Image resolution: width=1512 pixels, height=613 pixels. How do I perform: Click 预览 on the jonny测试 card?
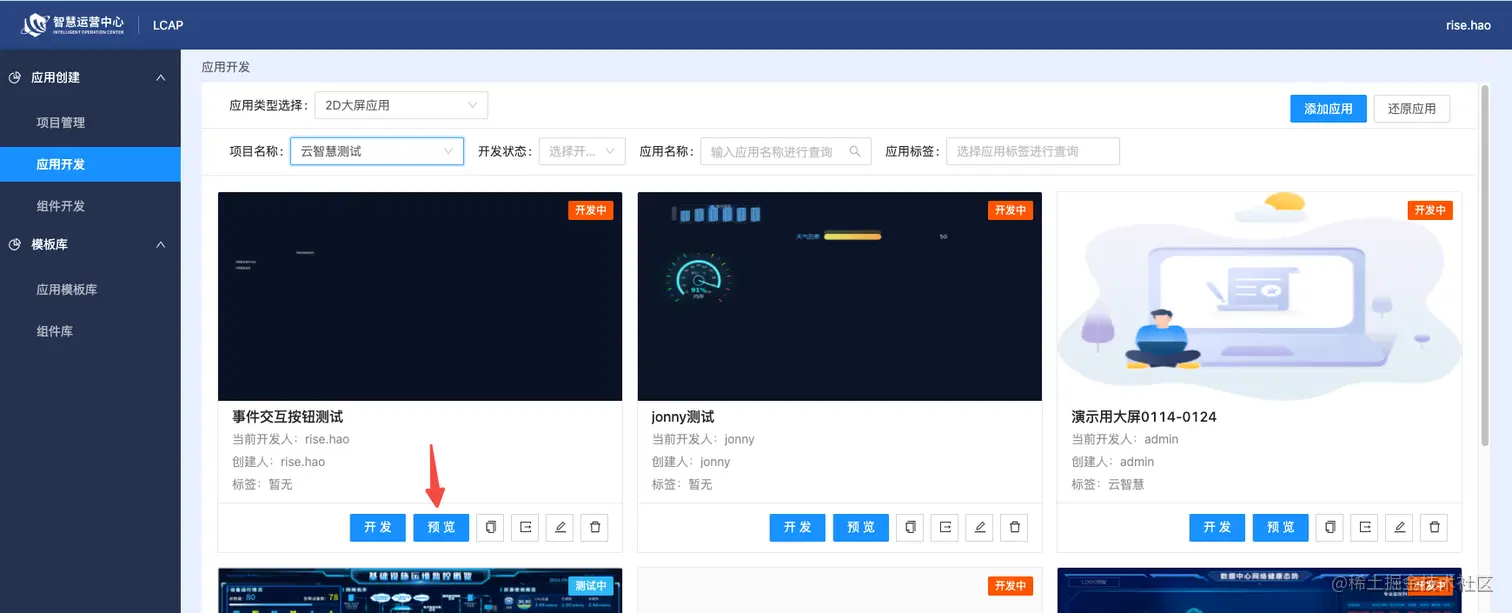pos(861,527)
